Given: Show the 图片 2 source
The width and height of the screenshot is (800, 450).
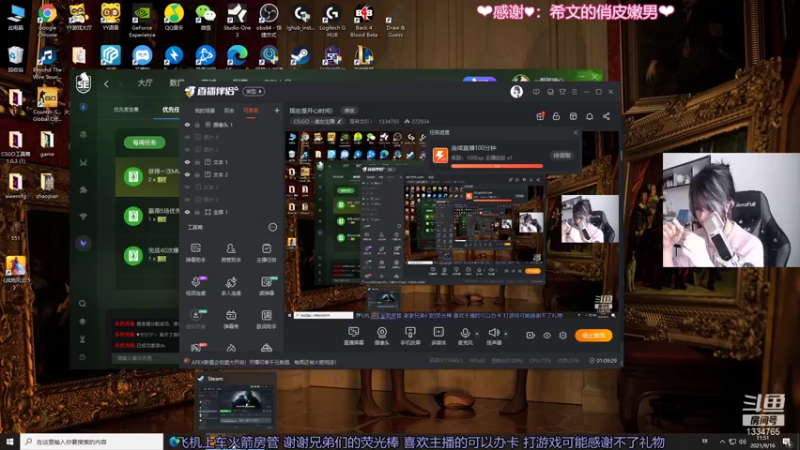Looking at the screenshot, I should tap(187, 199).
